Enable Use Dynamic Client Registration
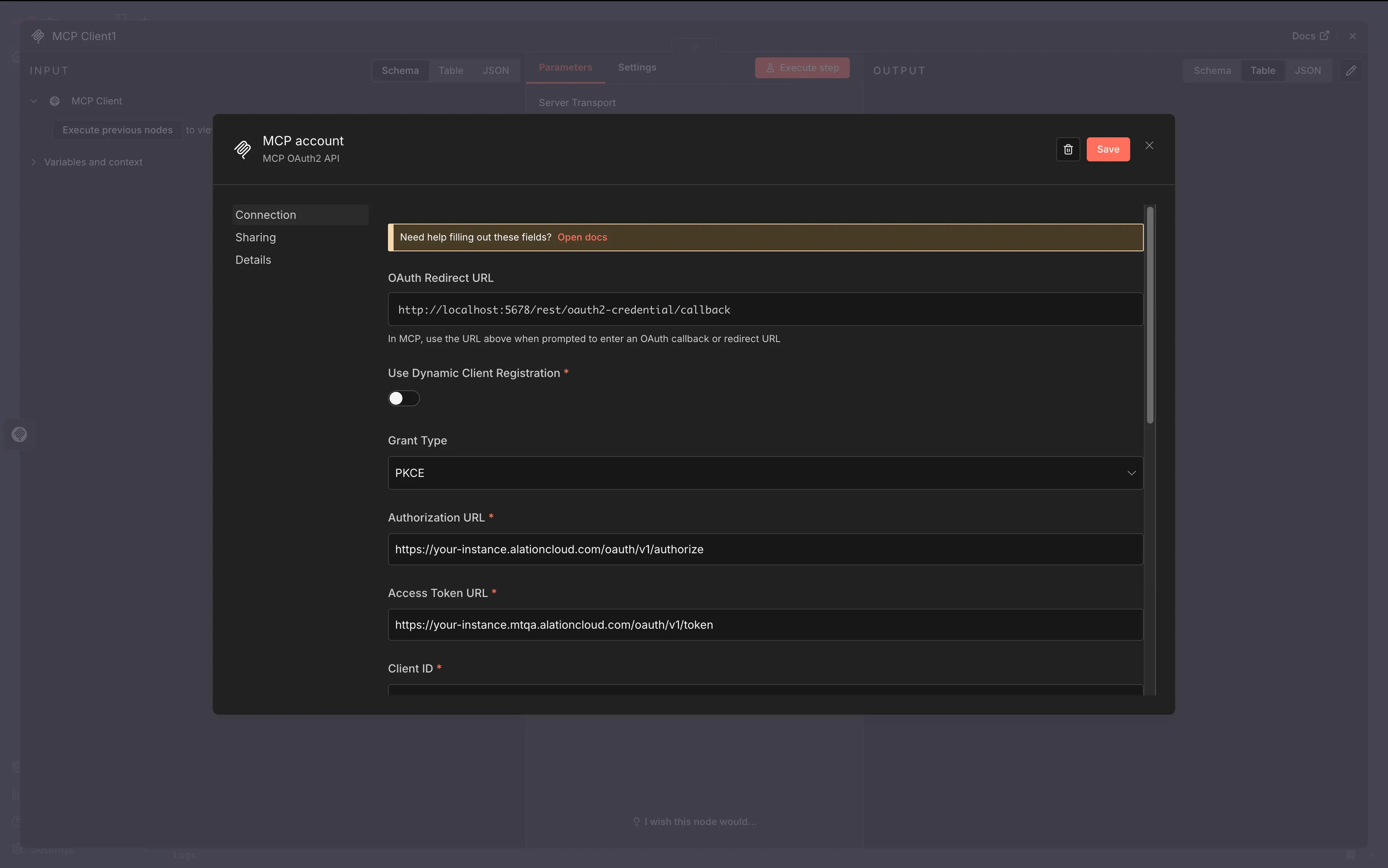The image size is (1388, 868). [404, 398]
